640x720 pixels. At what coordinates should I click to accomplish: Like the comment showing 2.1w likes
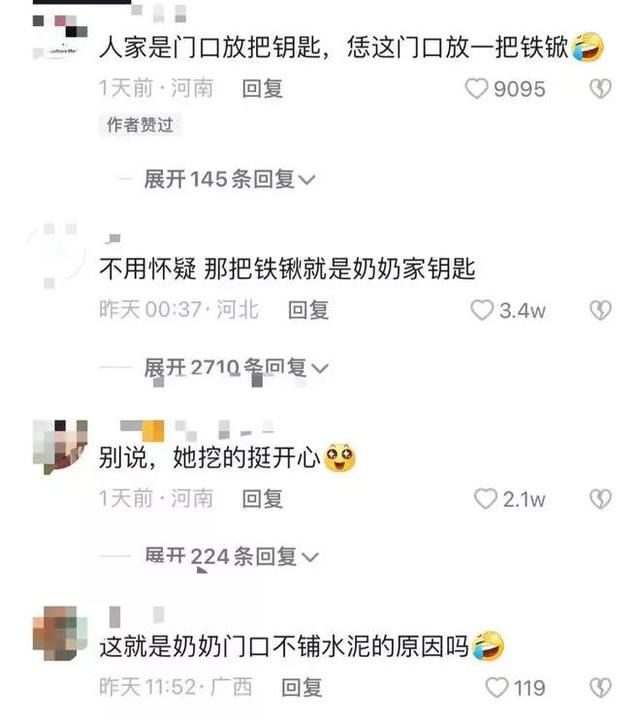486,499
